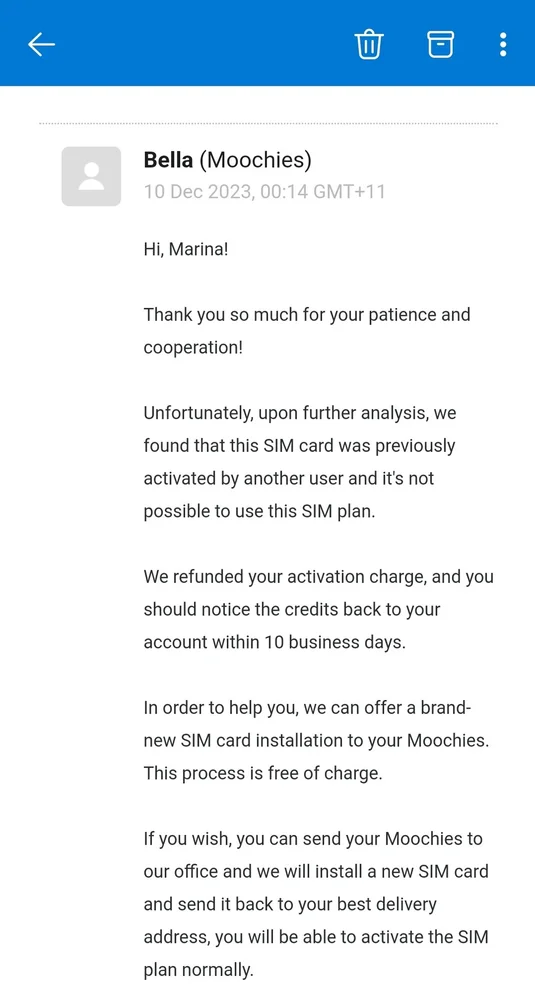Tap the "Thank you so much" paragraph
The image size is (535, 1000).
tap(307, 332)
